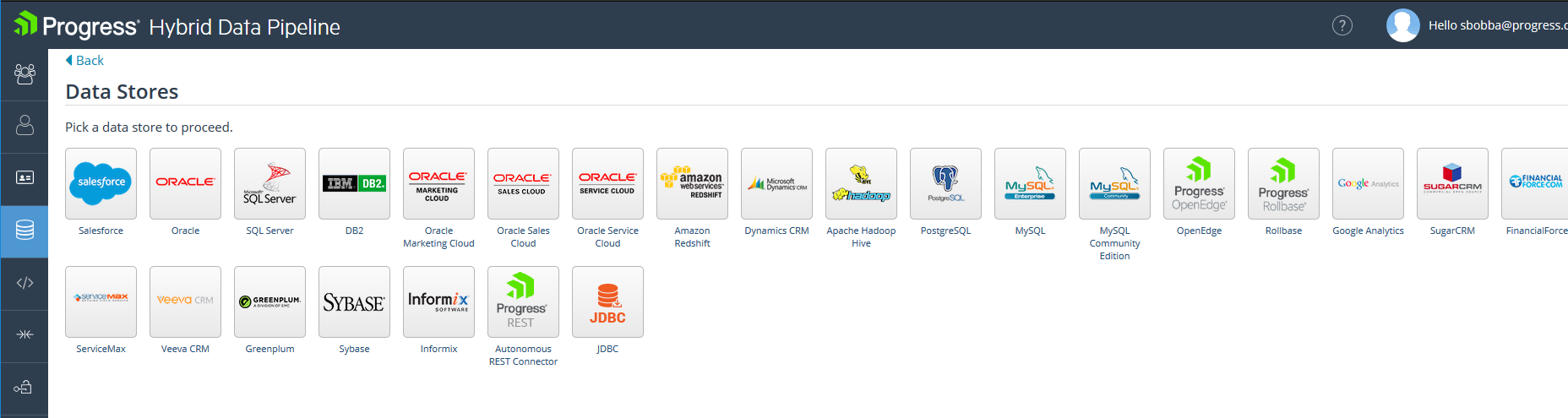Click the Greenplum label text
This screenshot has height=418, width=1568.
click(x=269, y=349)
